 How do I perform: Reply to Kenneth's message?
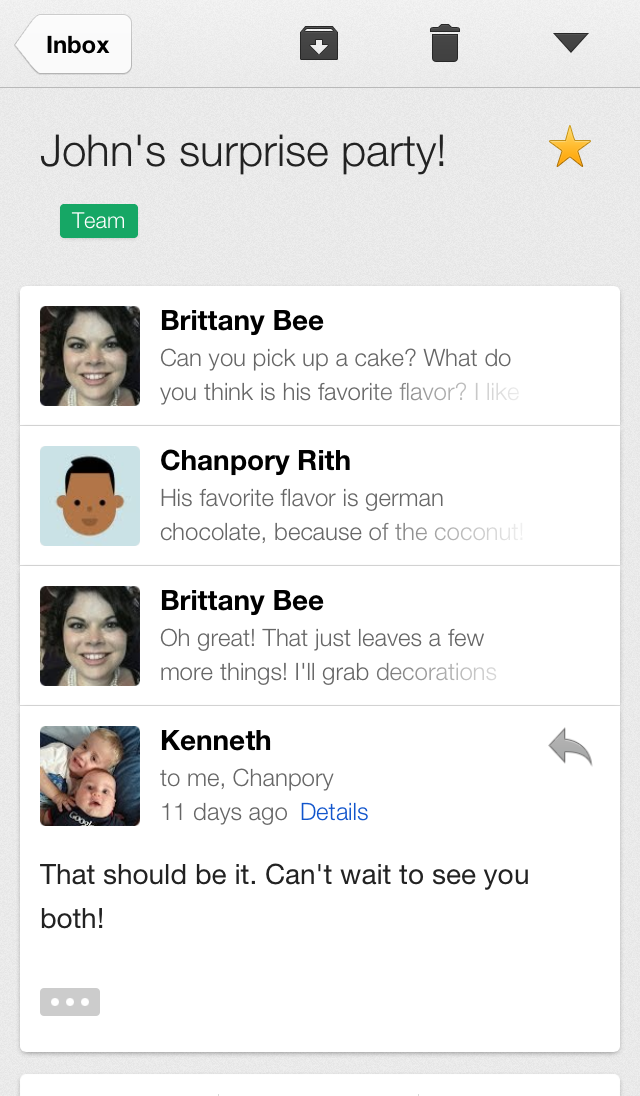570,747
